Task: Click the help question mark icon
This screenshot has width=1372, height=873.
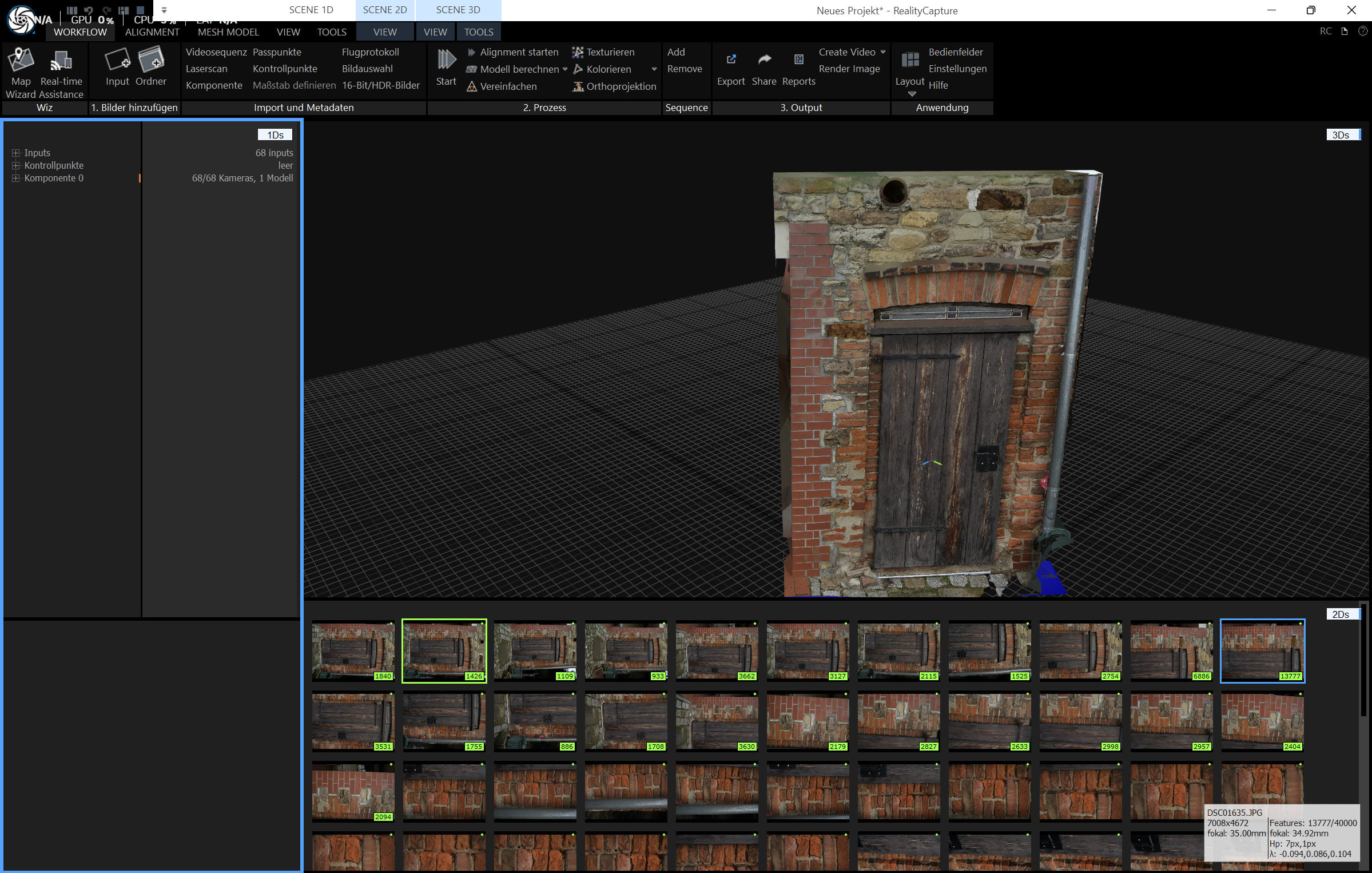Action: pyautogui.click(x=1363, y=31)
